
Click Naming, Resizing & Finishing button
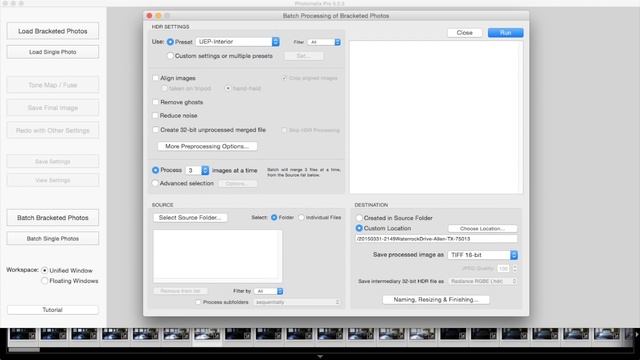pos(436,300)
